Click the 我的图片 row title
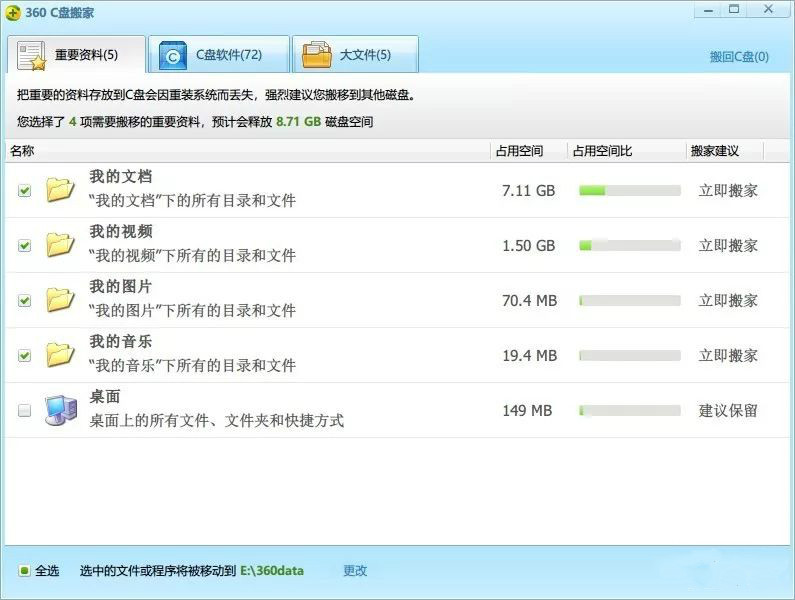 [121, 287]
